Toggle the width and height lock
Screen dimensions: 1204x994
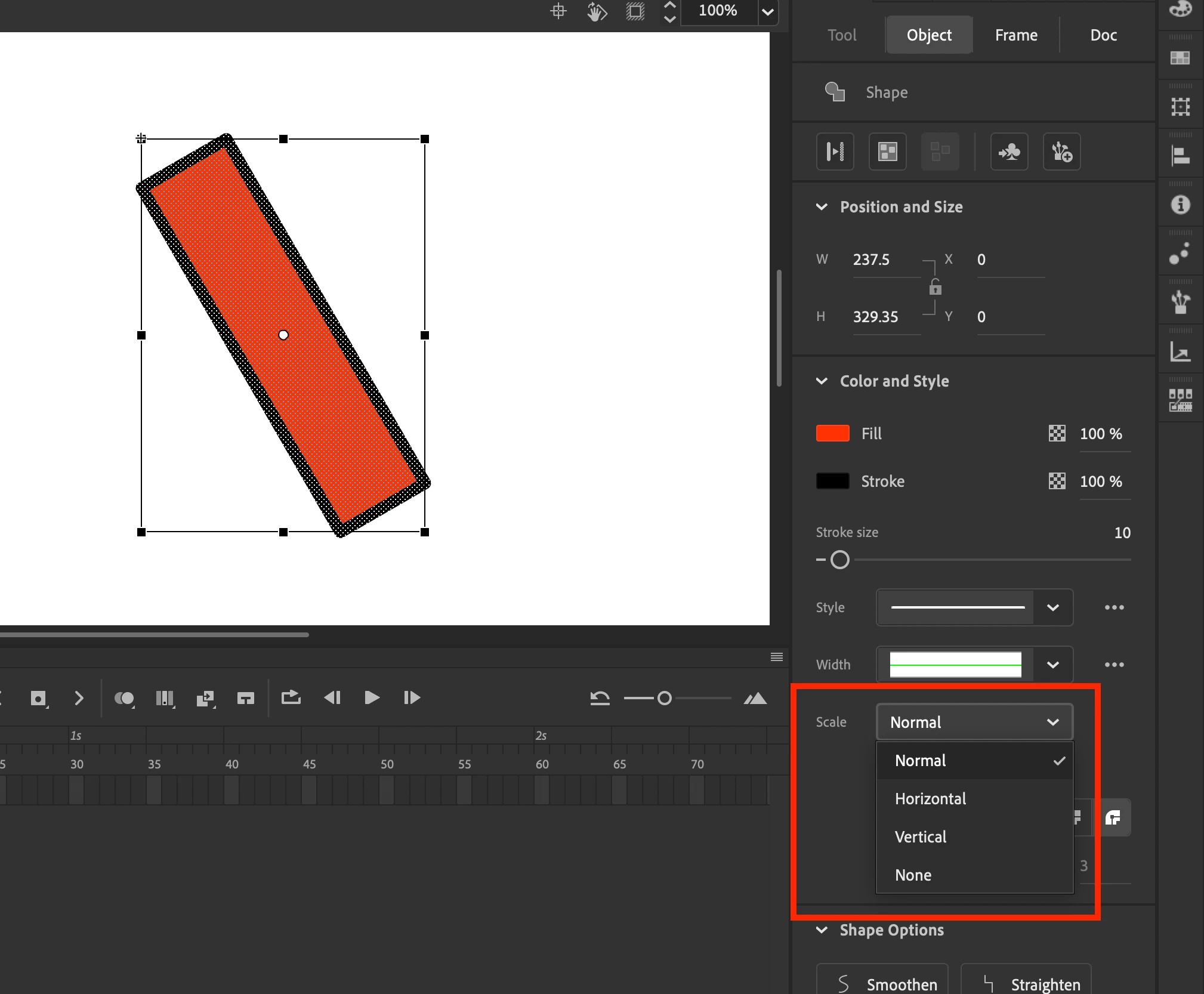tap(935, 288)
